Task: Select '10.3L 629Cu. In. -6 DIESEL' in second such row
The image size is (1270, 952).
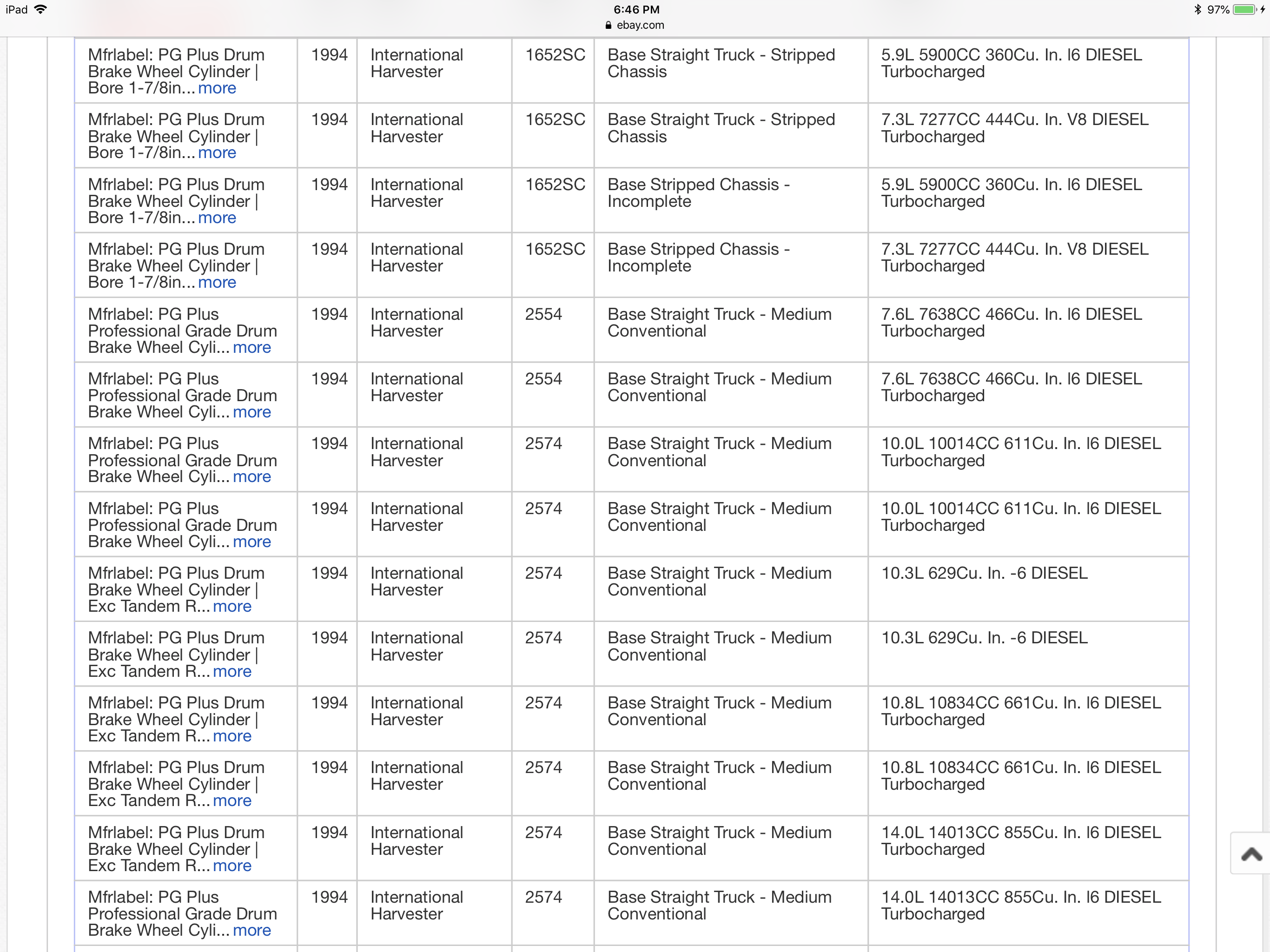Action: (x=984, y=638)
